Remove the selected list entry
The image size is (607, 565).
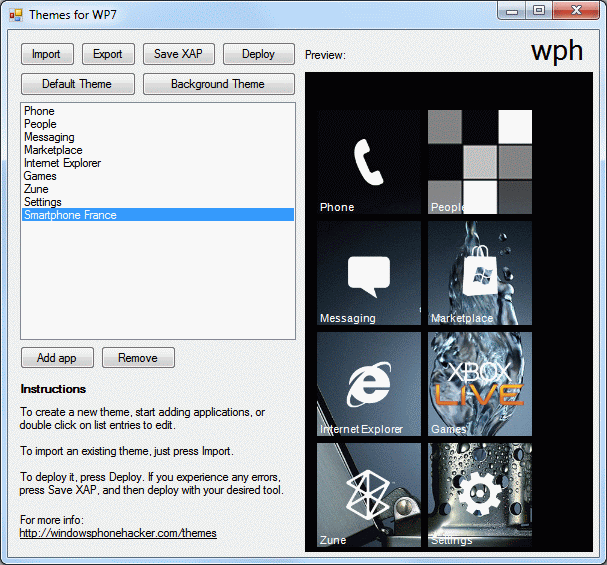(138, 358)
